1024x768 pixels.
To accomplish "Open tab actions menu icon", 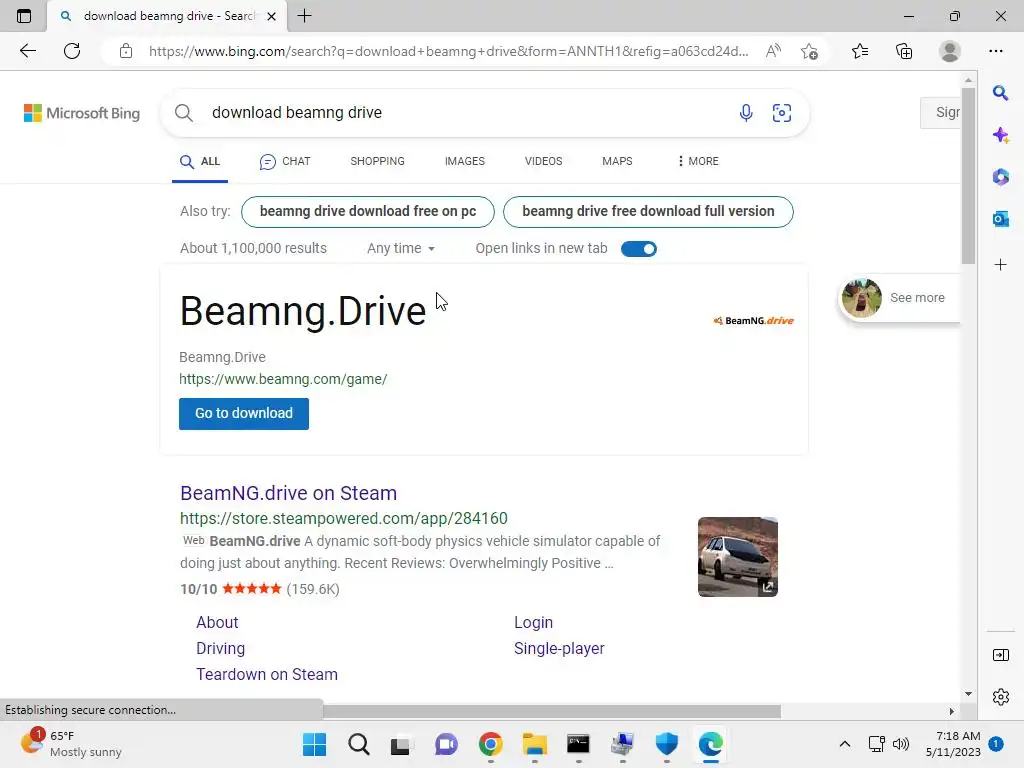I will [24, 16].
